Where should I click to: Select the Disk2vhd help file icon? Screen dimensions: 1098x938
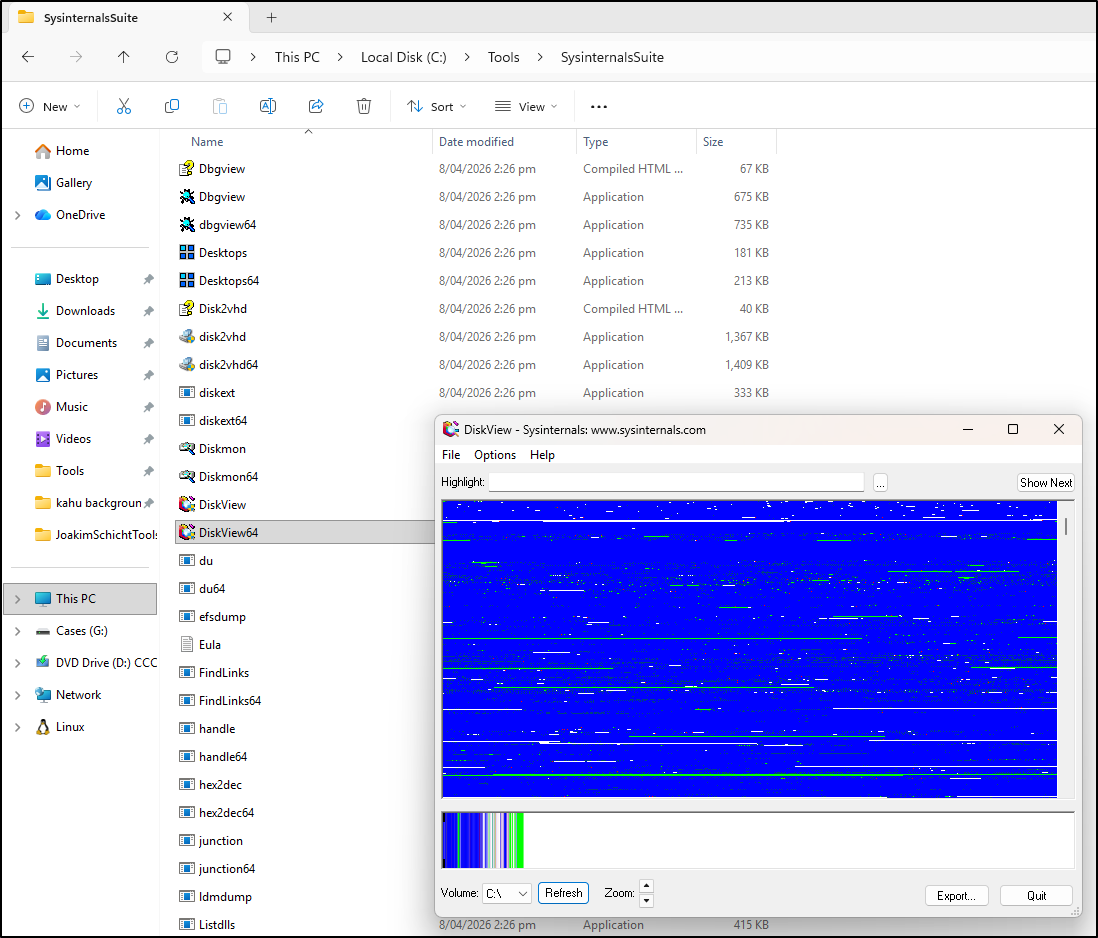tap(186, 309)
